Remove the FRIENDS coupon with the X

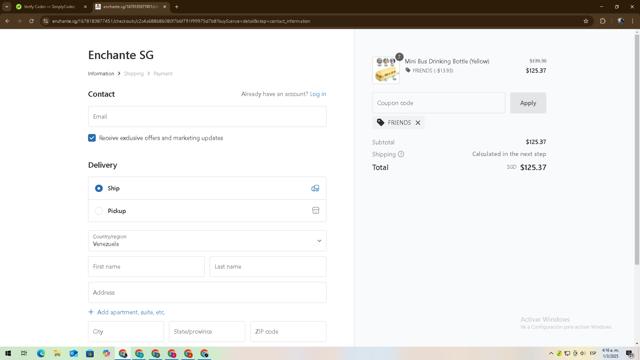coord(418,122)
